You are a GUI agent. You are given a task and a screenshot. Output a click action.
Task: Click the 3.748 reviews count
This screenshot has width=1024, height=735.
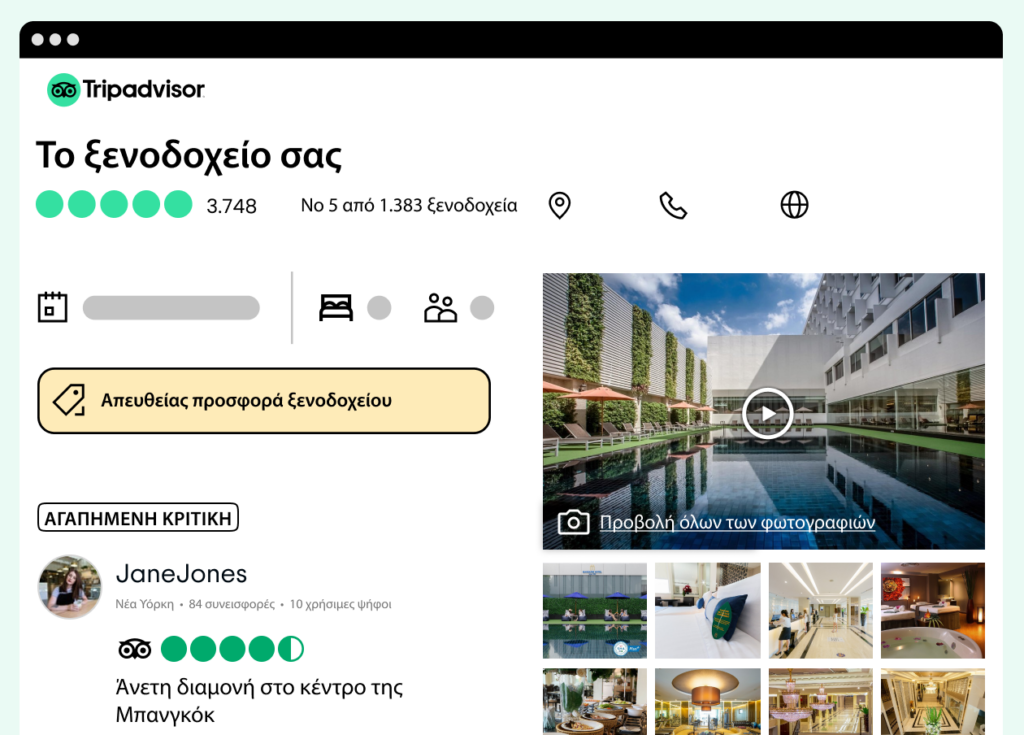(x=231, y=206)
